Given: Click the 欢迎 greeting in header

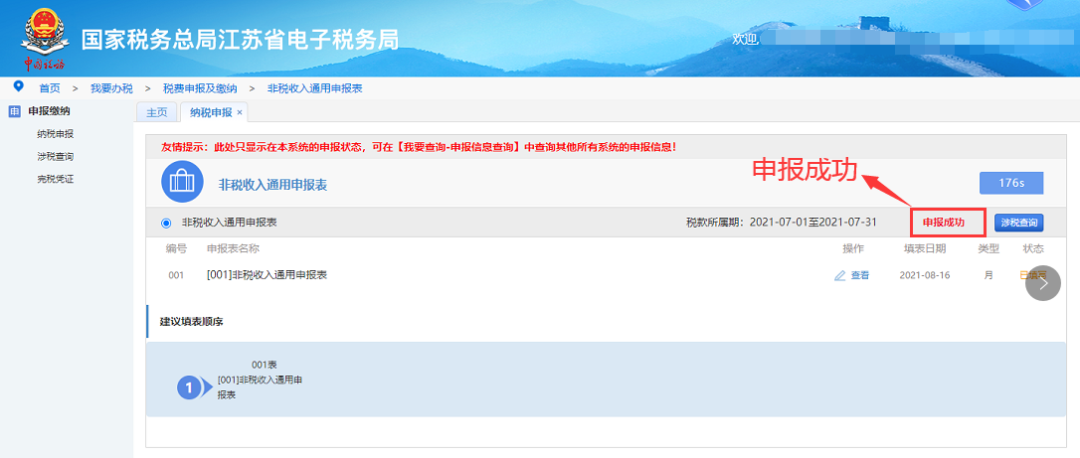Looking at the screenshot, I should pos(745,39).
